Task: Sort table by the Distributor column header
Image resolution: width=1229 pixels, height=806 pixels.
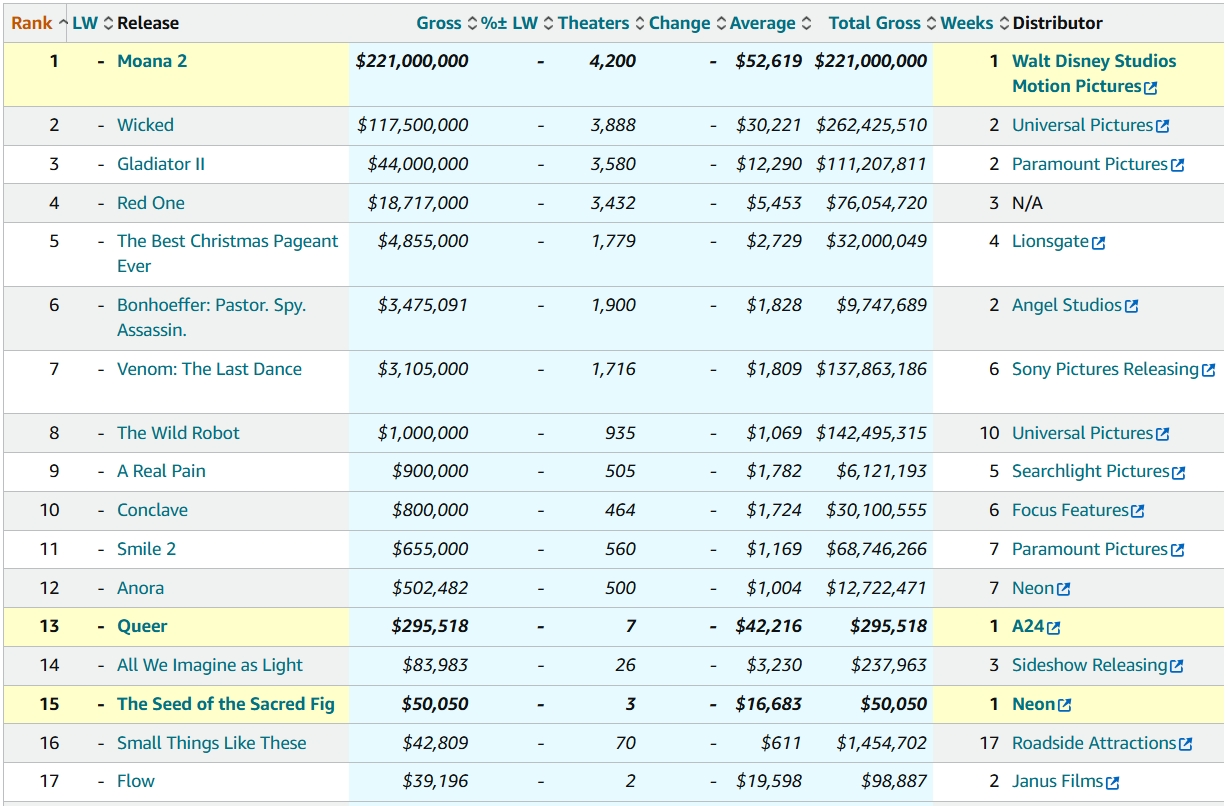Action: (1058, 23)
